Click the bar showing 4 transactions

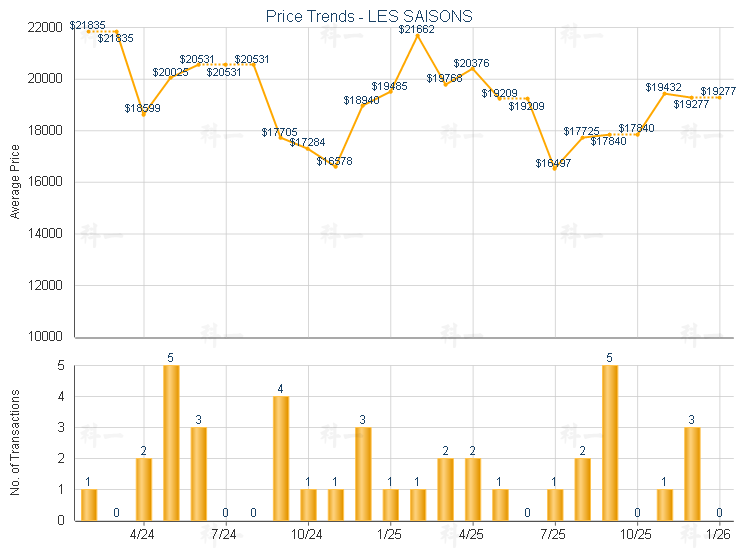pyautogui.click(x=281, y=458)
